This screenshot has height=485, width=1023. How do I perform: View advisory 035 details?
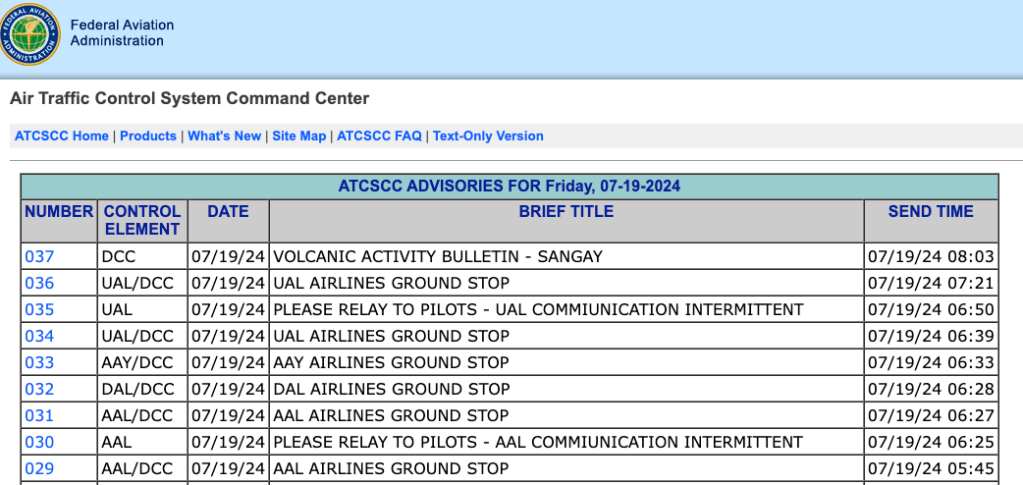pyautogui.click(x=39, y=310)
